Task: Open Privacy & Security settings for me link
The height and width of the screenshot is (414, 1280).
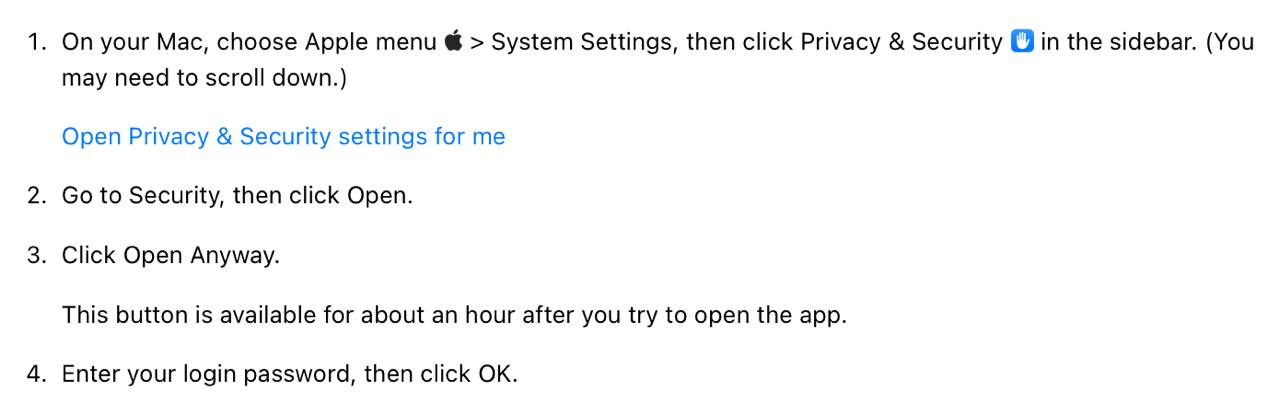Action: click(283, 136)
